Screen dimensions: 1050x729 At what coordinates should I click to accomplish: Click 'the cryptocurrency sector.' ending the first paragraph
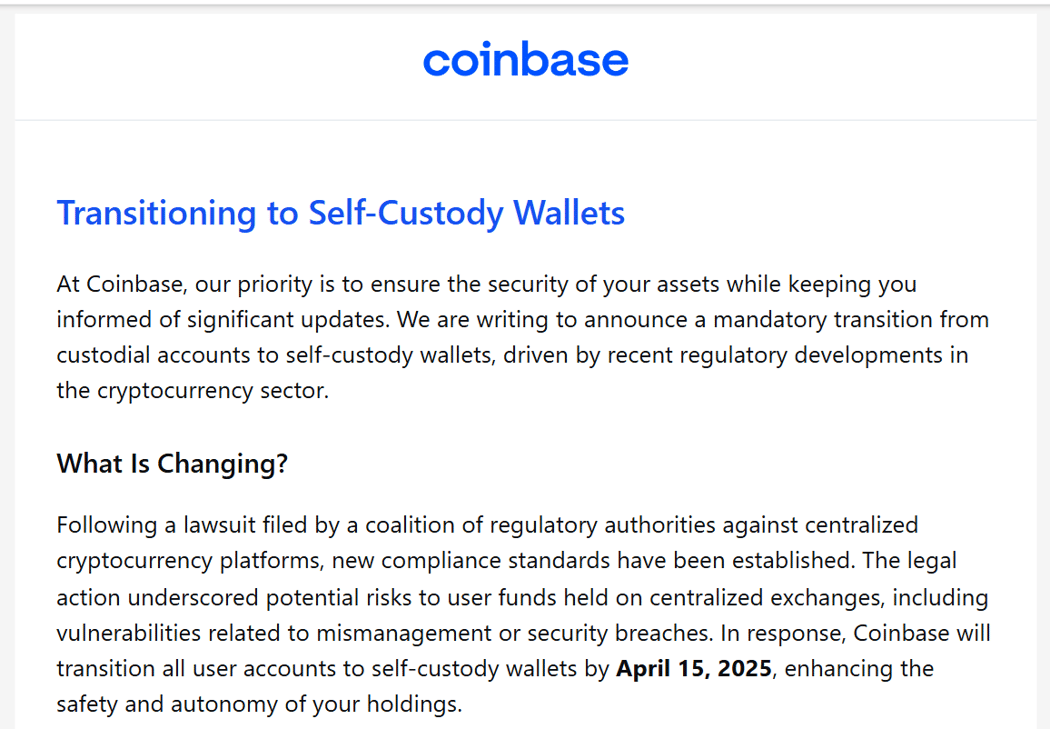point(193,390)
